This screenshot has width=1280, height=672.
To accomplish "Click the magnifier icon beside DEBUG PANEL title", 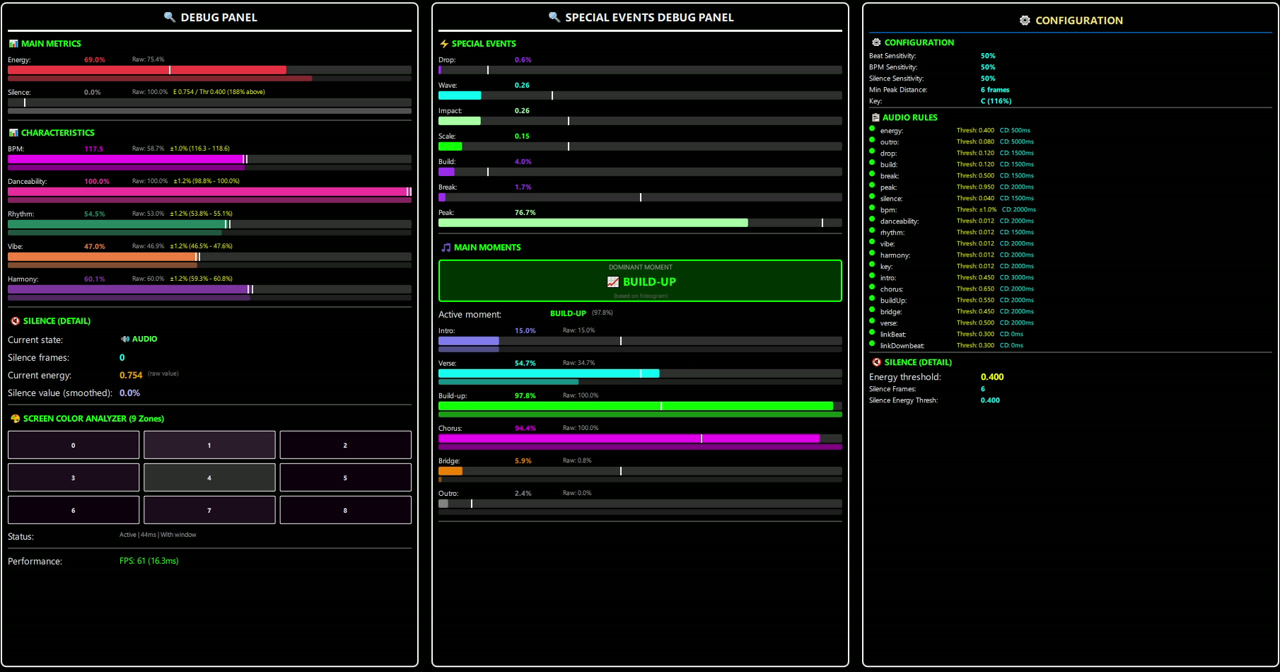I will coord(169,17).
